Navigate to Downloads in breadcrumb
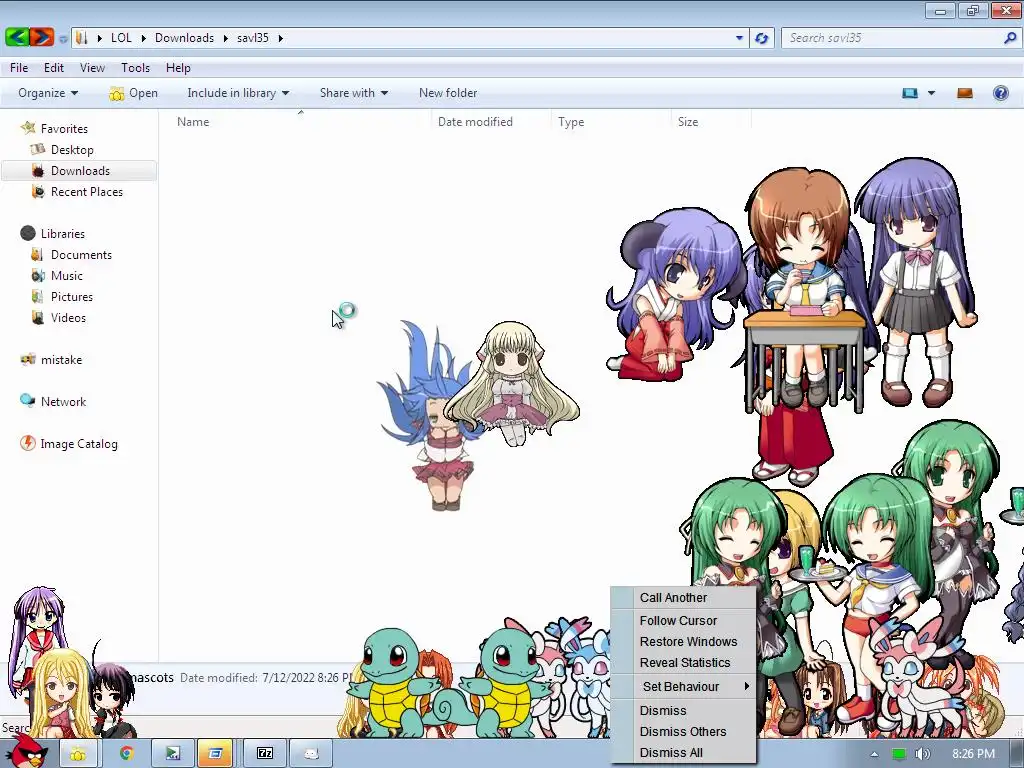 point(184,38)
